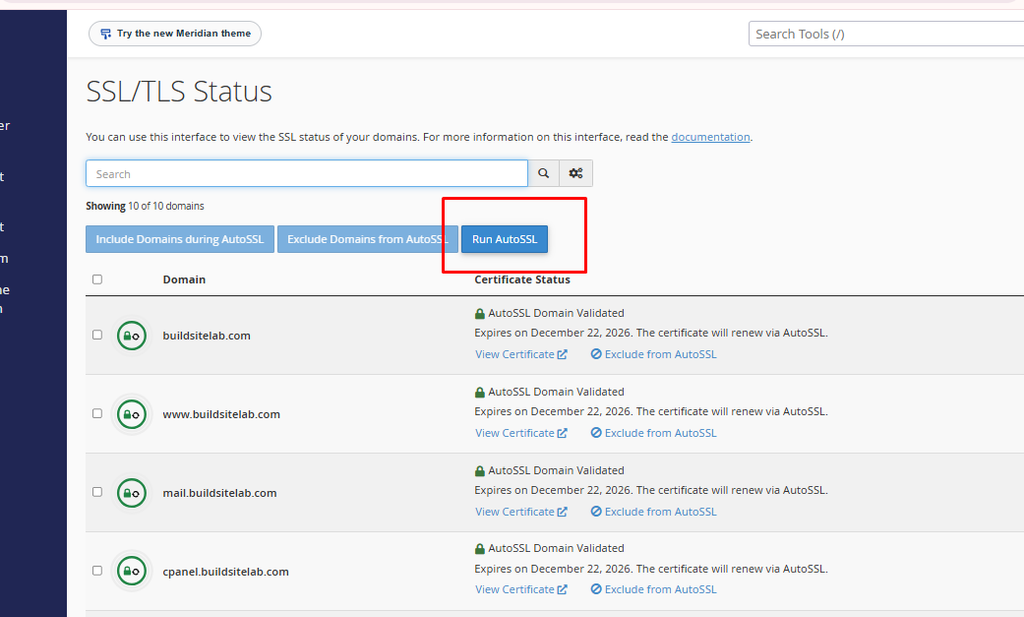Click the Showing 10 of 10 domains text
1024x617 pixels.
pyautogui.click(x=145, y=206)
